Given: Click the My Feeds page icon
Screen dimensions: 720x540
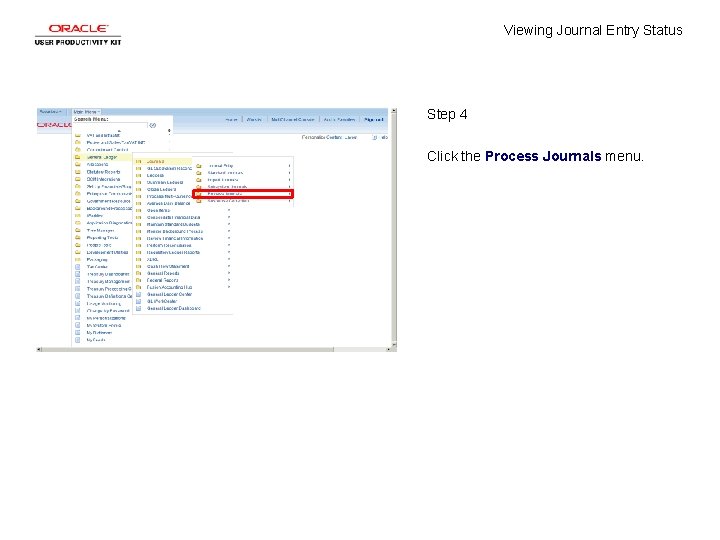Looking at the screenshot, I should [x=78, y=340].
